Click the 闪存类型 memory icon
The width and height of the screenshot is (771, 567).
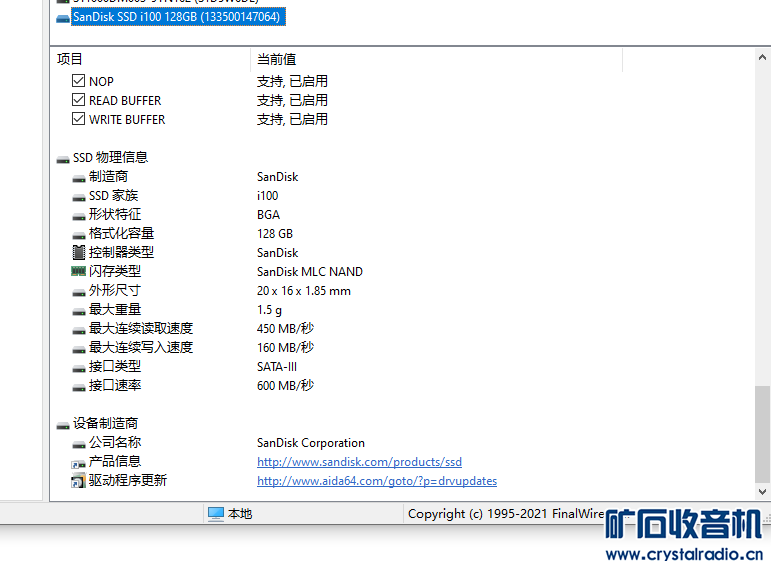[x=79, y=271]
